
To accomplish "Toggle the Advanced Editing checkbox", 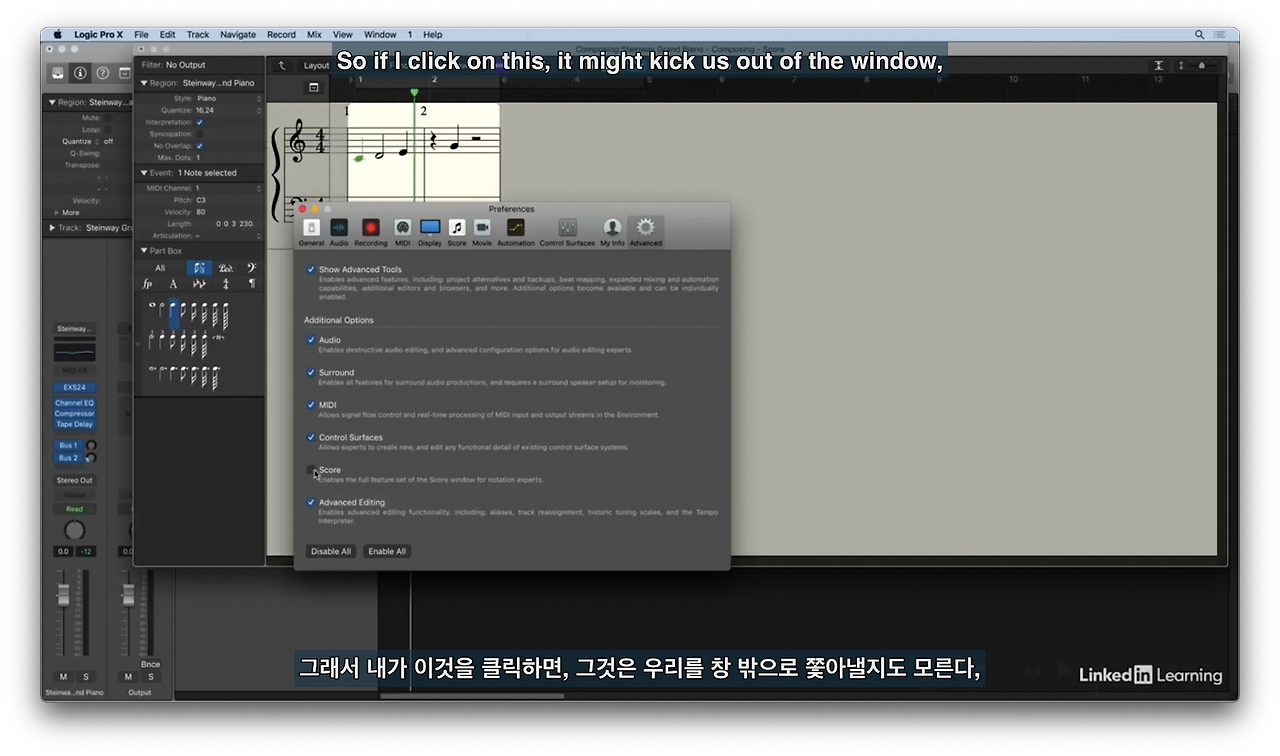I will click(x=311, y=502).
